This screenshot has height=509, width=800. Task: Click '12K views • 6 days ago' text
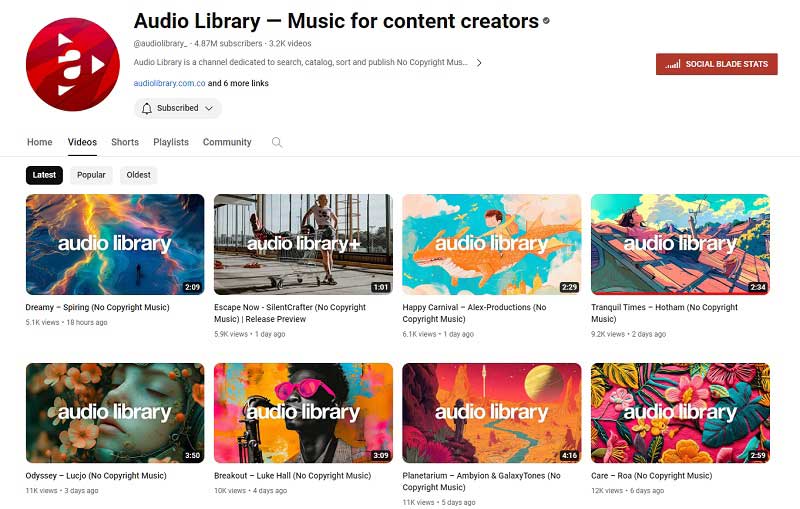tap(628, 491)
